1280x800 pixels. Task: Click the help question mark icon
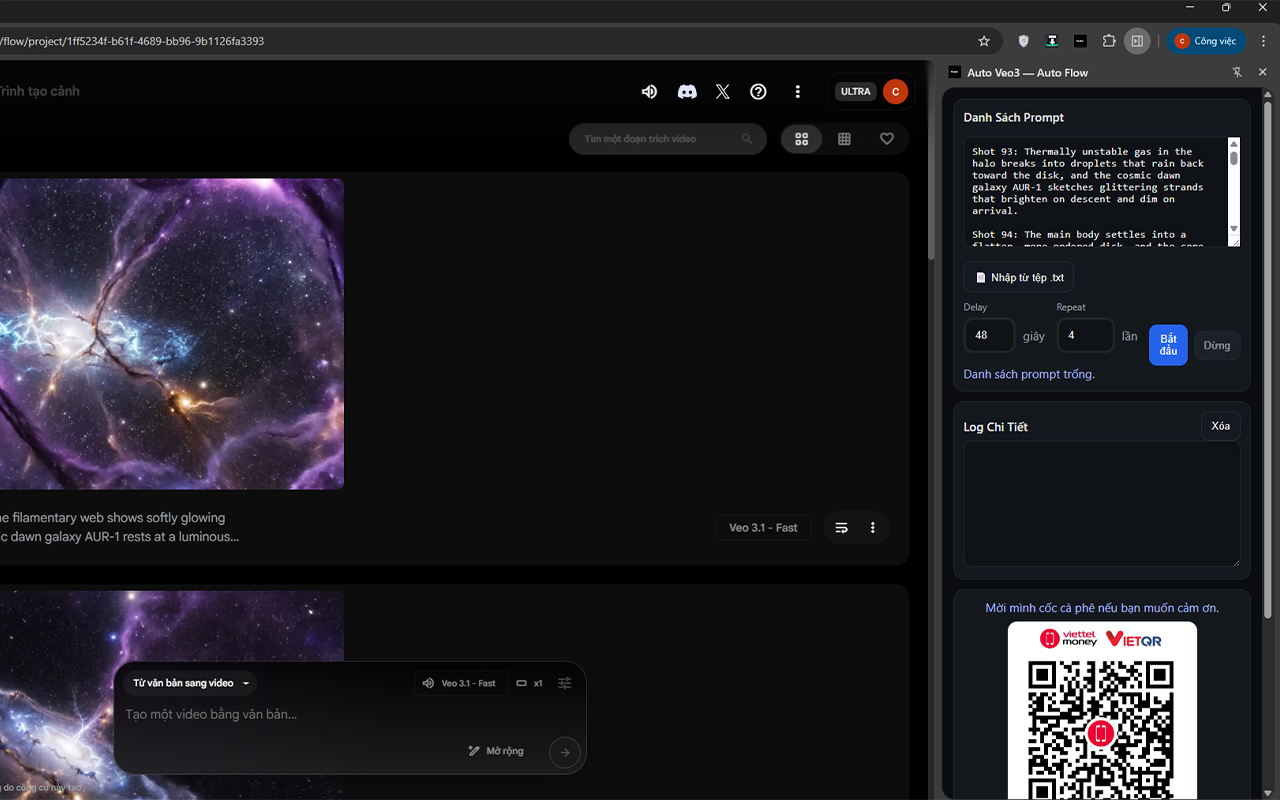coord(758,92)
